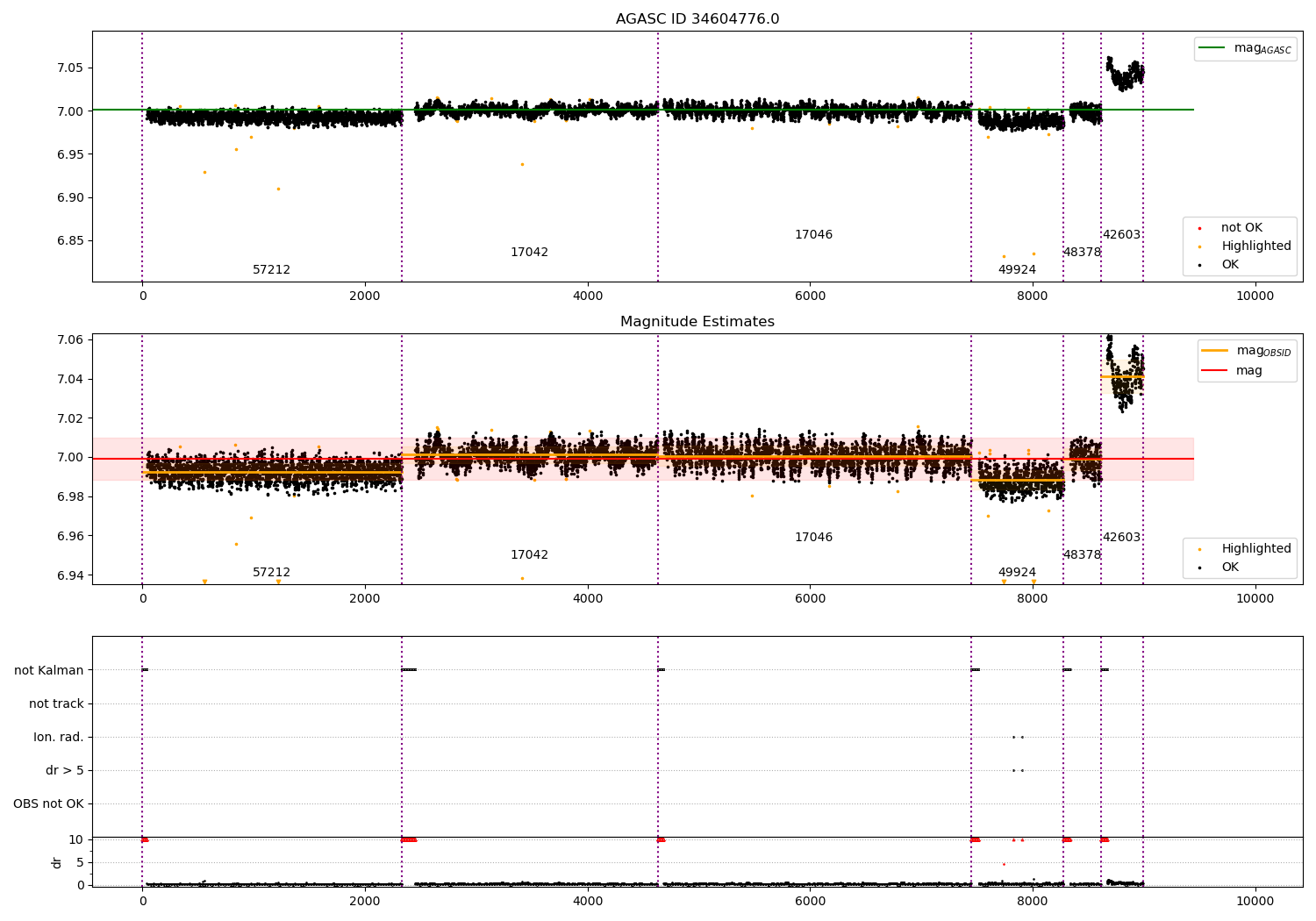Click OBSID label 17046 in middle plot

(x=813, y=538)
